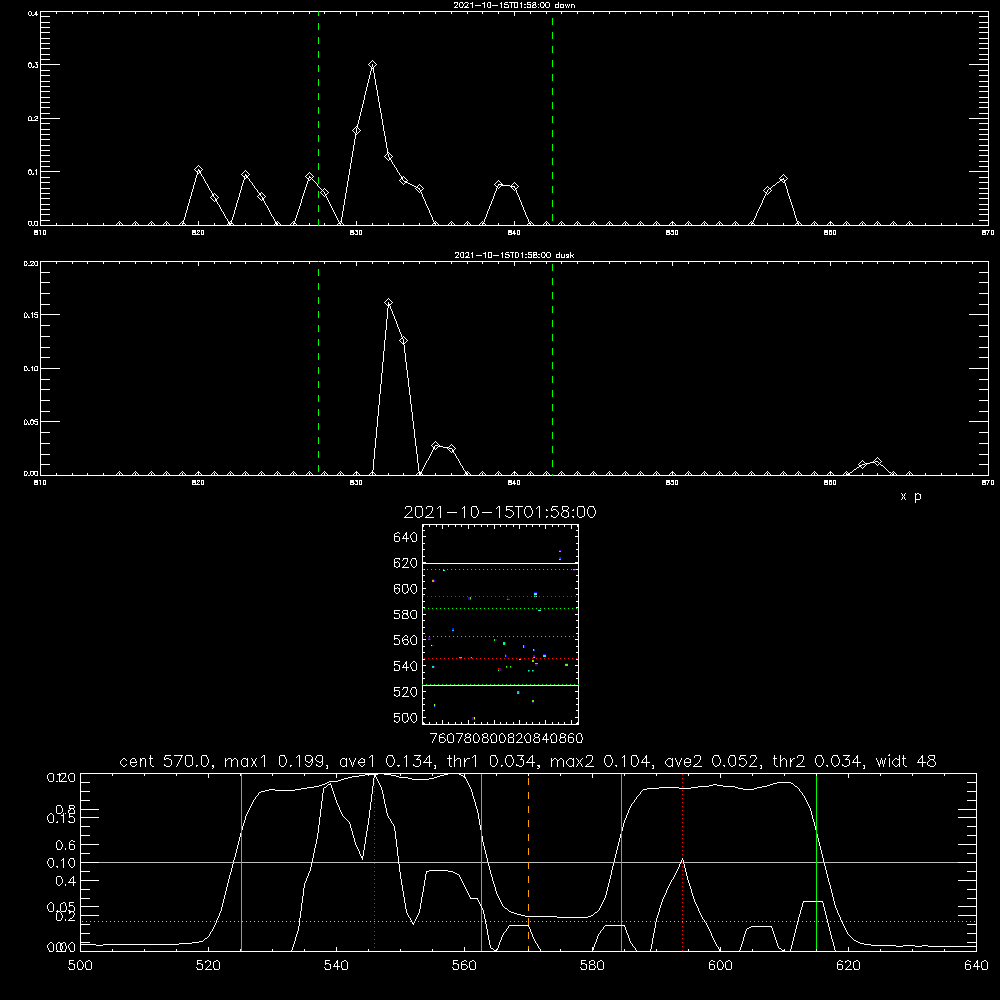Click the '540' x-axis label of bottom plot

336,966
